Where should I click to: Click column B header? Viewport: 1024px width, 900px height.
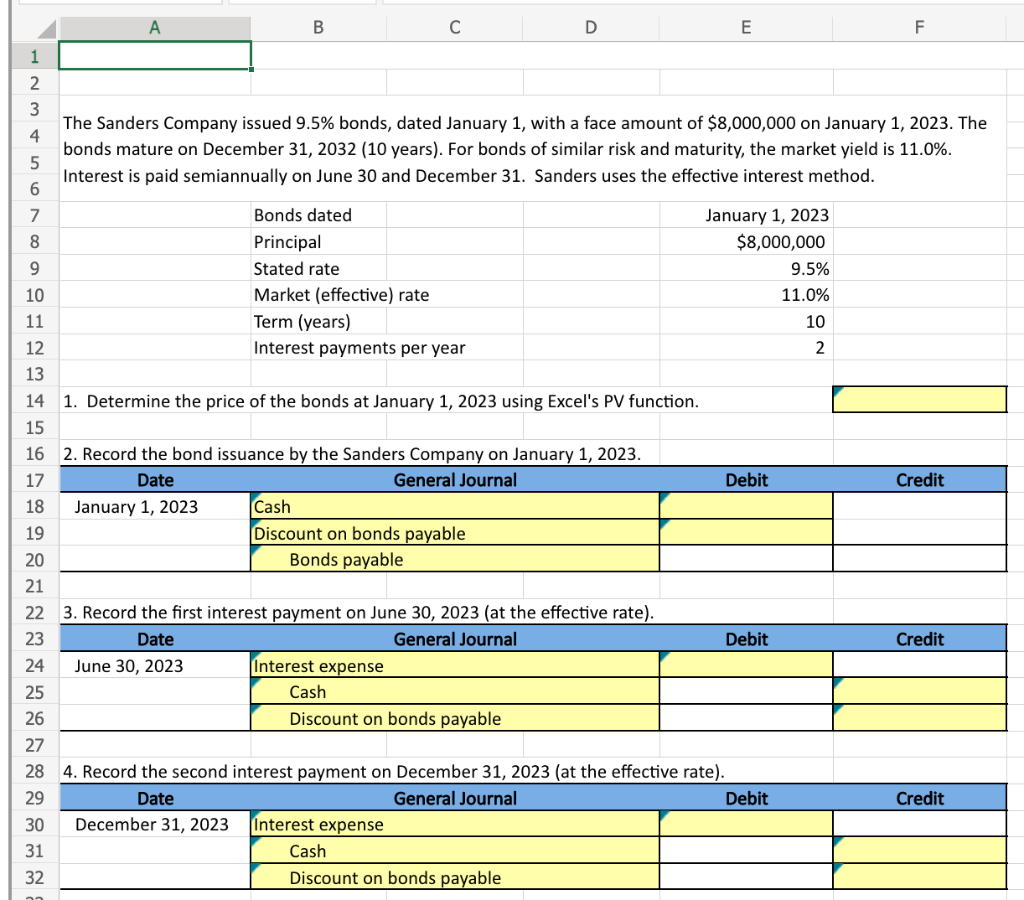coord(319,27)
